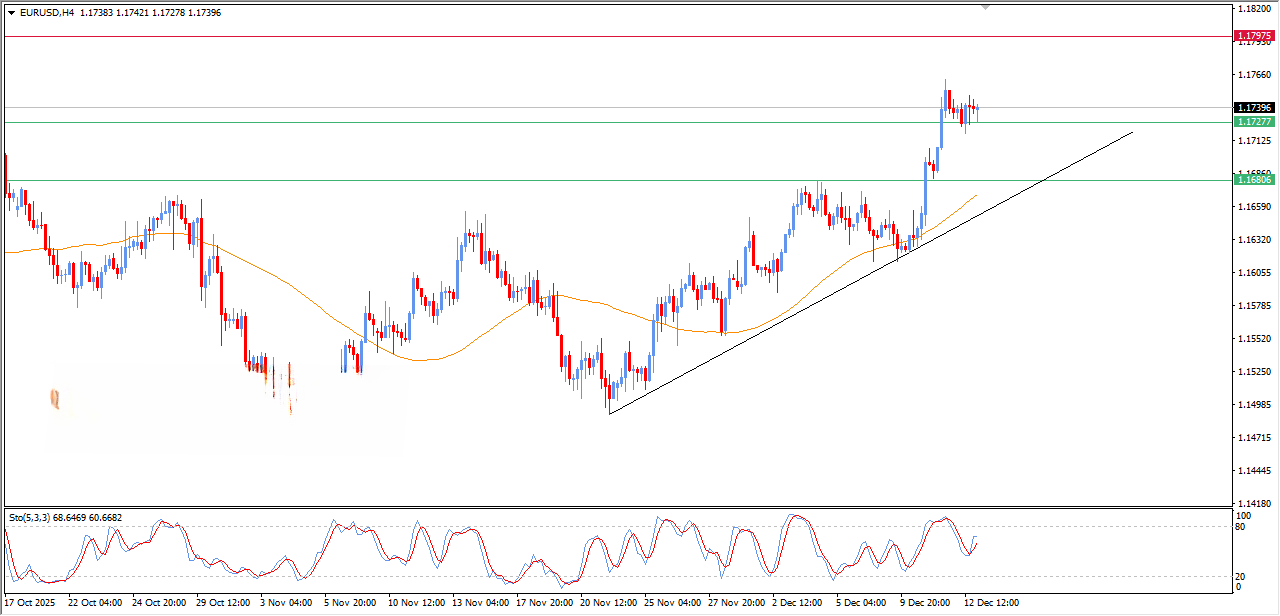Select the orange moving average line's right end
Image resolution: width=1280 pixels, height=616 pixels.
tap(976, 195)
